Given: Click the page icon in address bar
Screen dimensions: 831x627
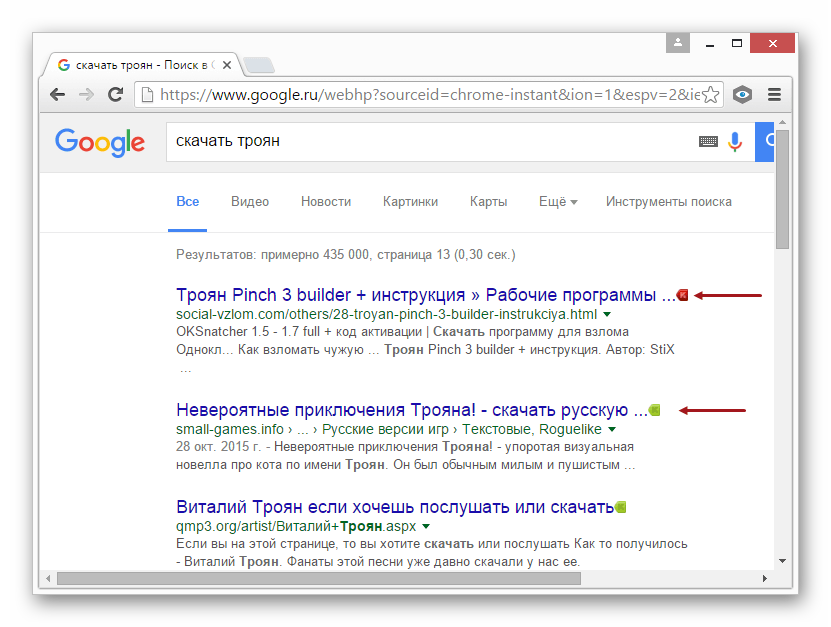Looking at the screenshot, I should 147,95.
